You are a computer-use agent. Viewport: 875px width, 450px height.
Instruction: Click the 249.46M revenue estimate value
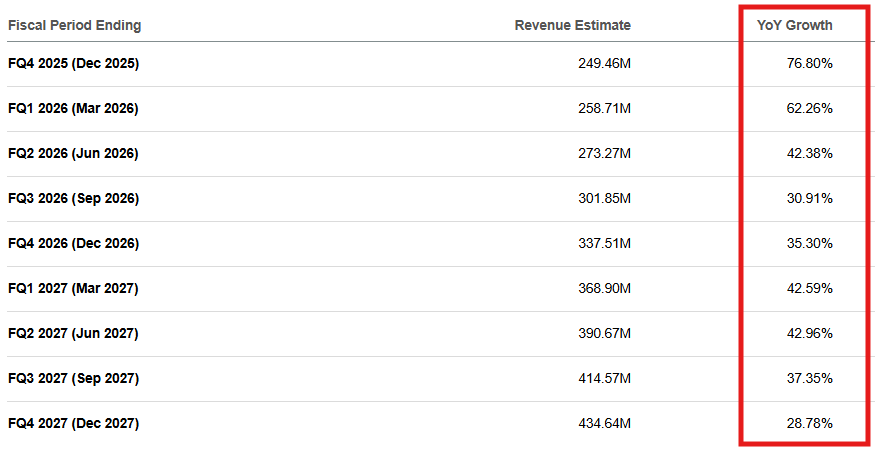(x=604, y=64)
